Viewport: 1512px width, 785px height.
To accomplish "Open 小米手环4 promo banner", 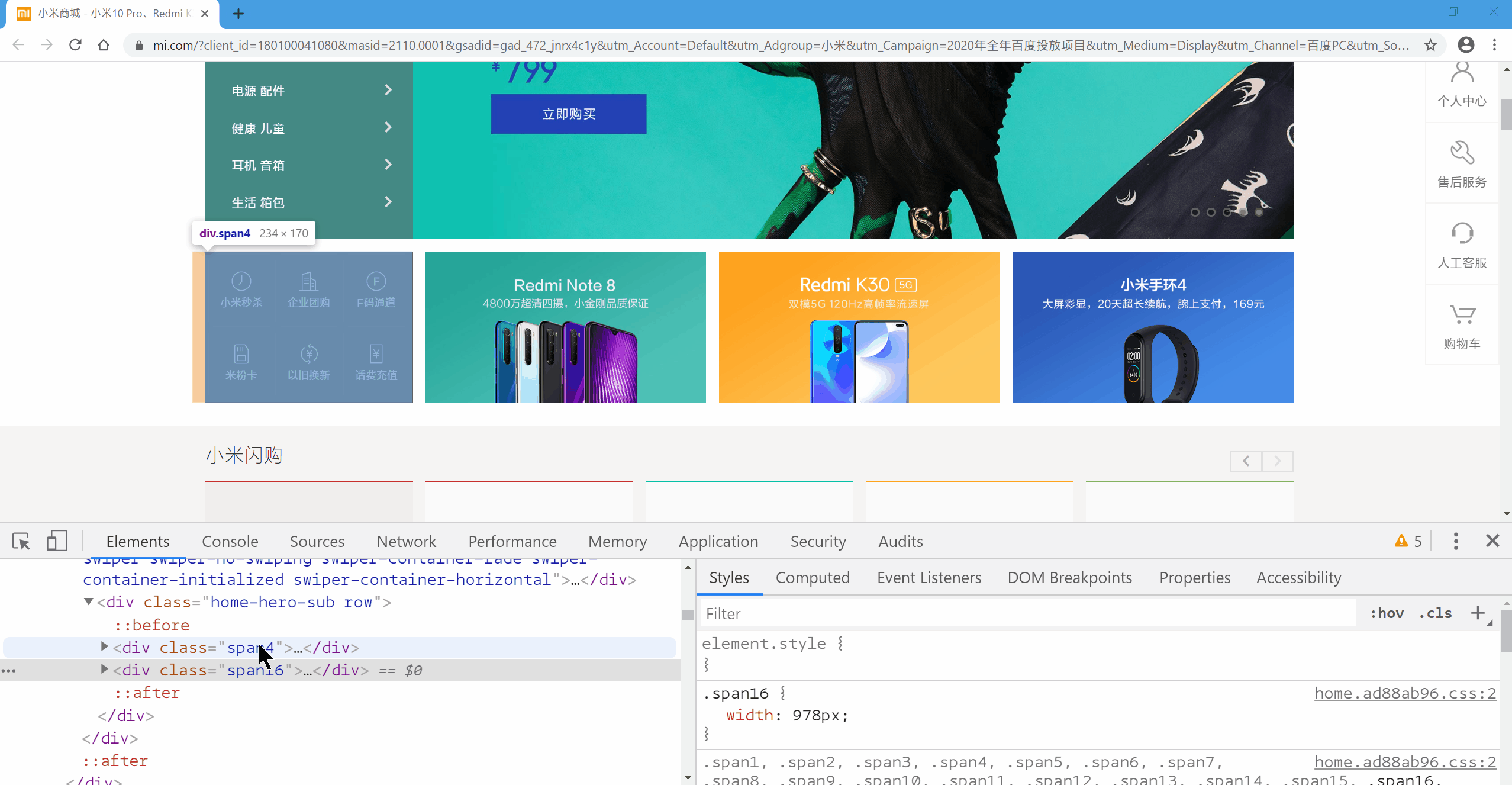I will pyautogui.click(x=1153, y=327).
